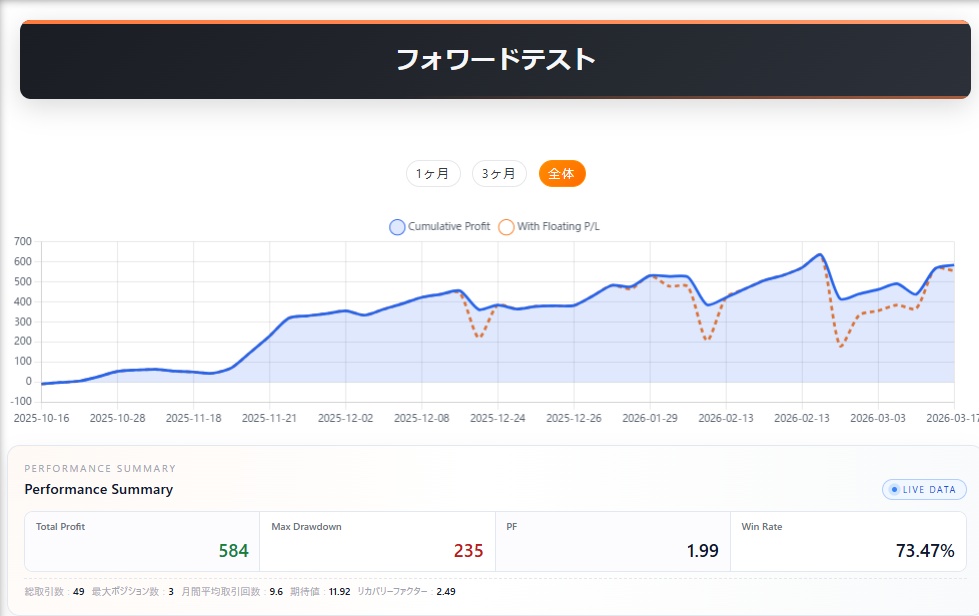Select the Max Drawdown 235 card
The width and height of the screenshot is (979, 616).
(377, 541)
